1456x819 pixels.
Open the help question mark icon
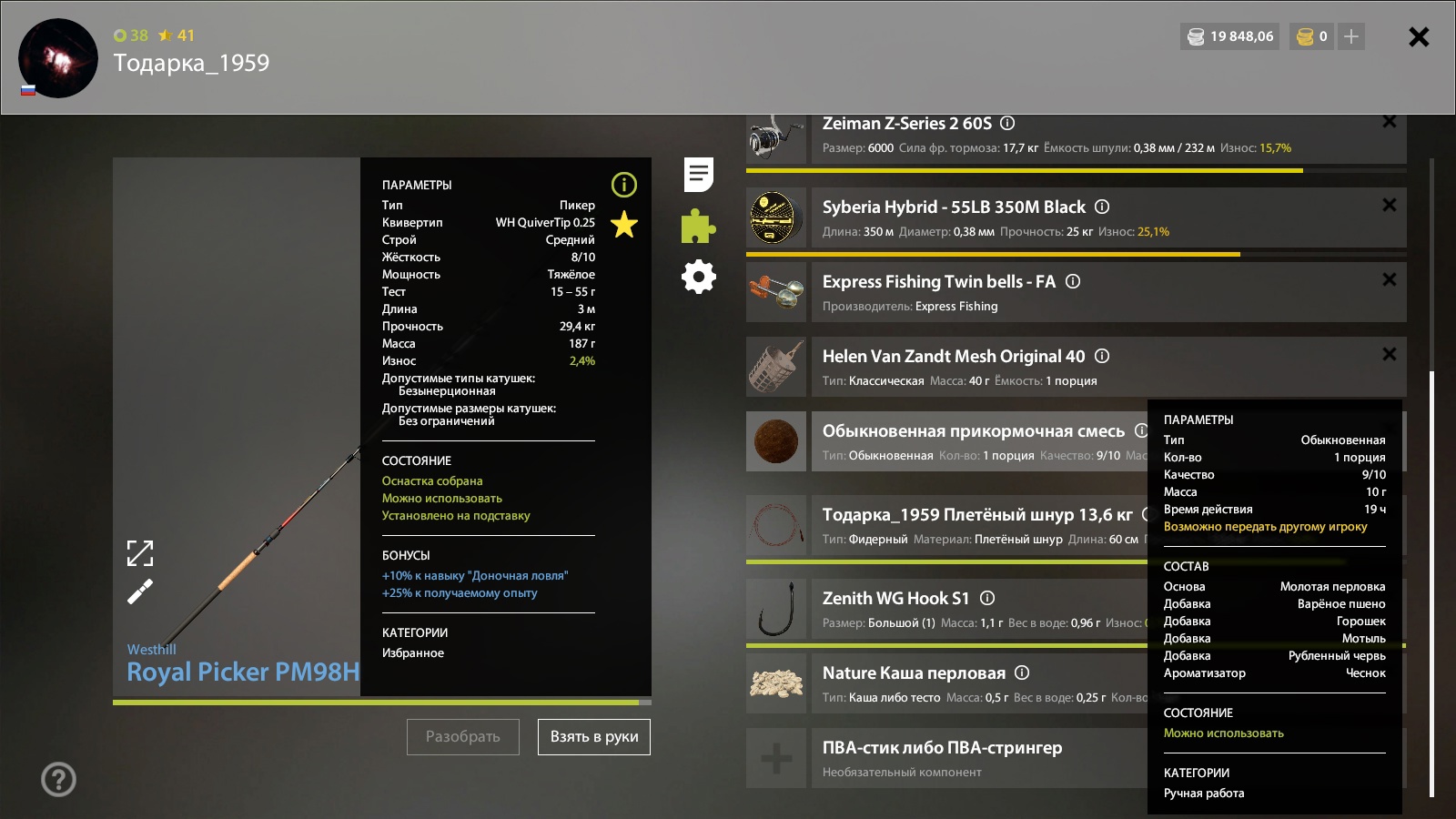(x=59, y=779)
